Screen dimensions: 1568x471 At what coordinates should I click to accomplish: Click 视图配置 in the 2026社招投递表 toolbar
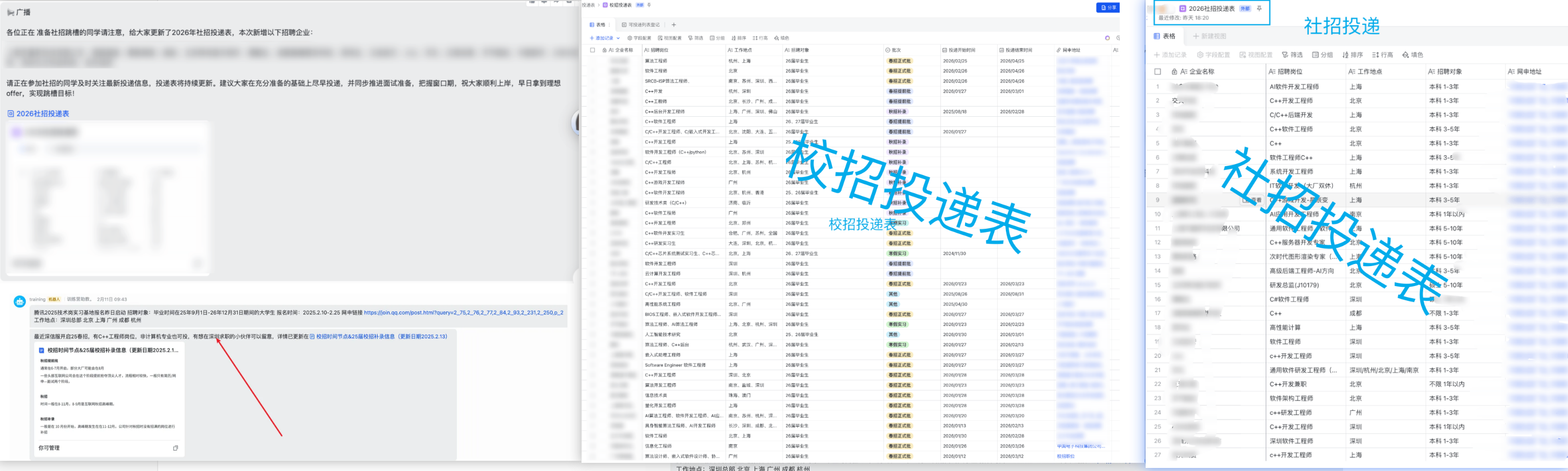click(x=1256, y=55)
